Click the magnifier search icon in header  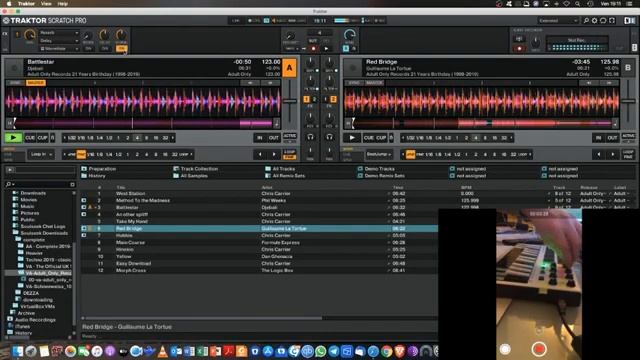tap(586, 20)
